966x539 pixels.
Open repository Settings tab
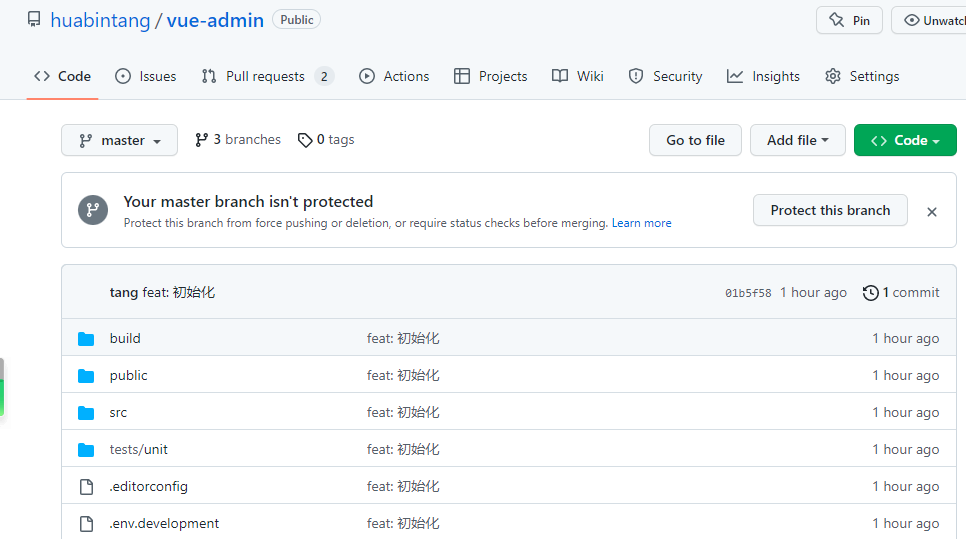coord(862,76)
